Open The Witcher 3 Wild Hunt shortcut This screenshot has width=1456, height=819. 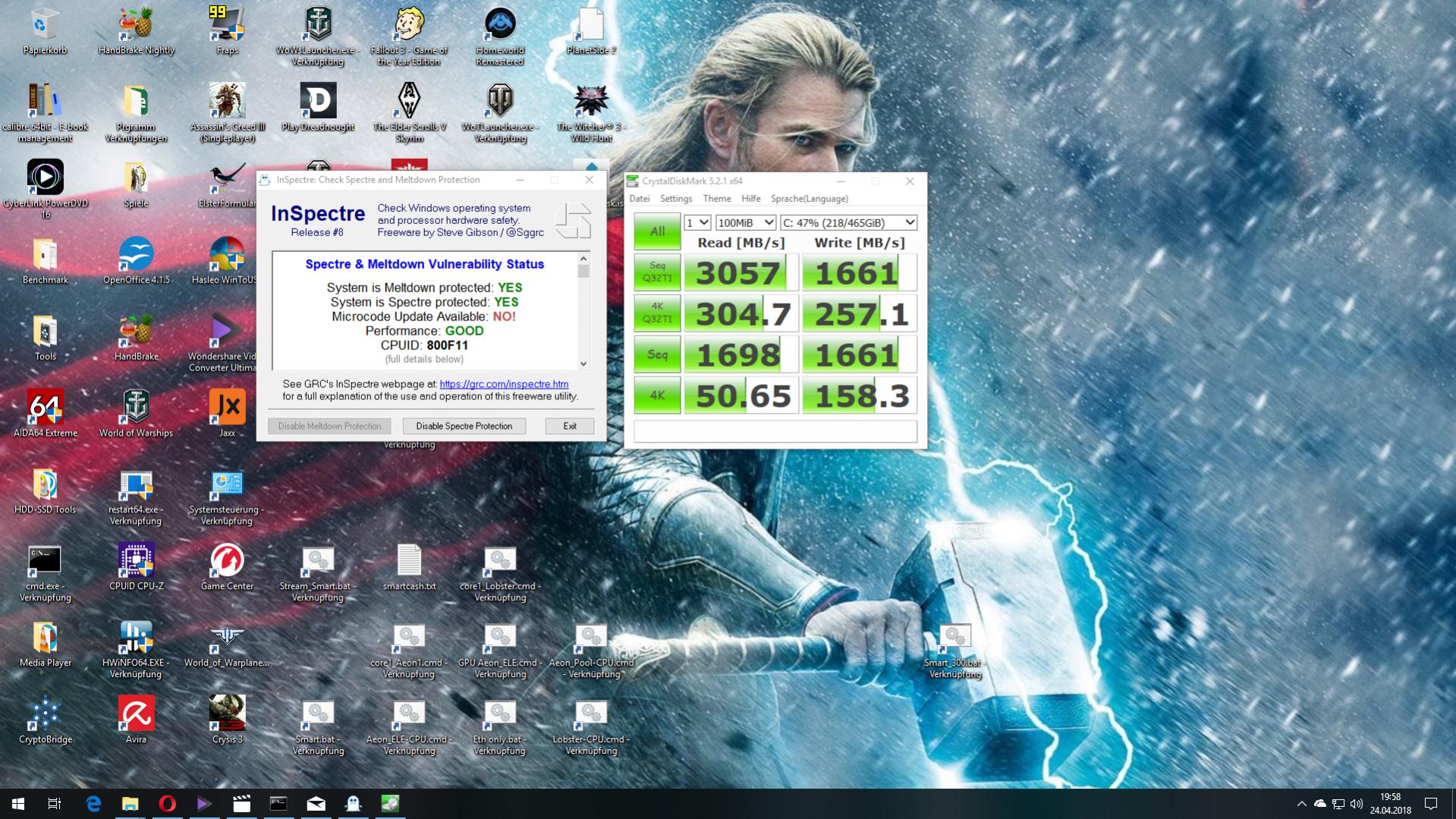[x=591, y=112]
